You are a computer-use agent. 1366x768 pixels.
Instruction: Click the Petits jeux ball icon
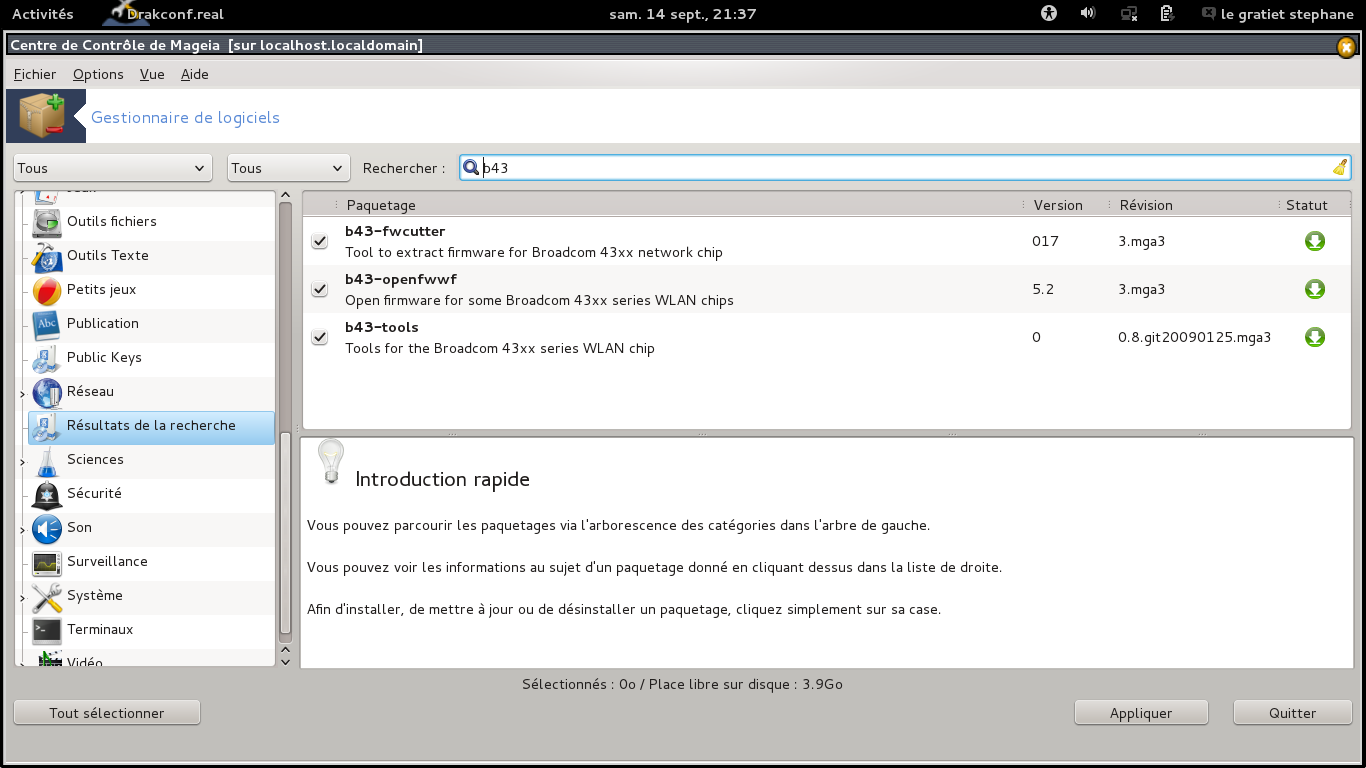tap(47, 290)
